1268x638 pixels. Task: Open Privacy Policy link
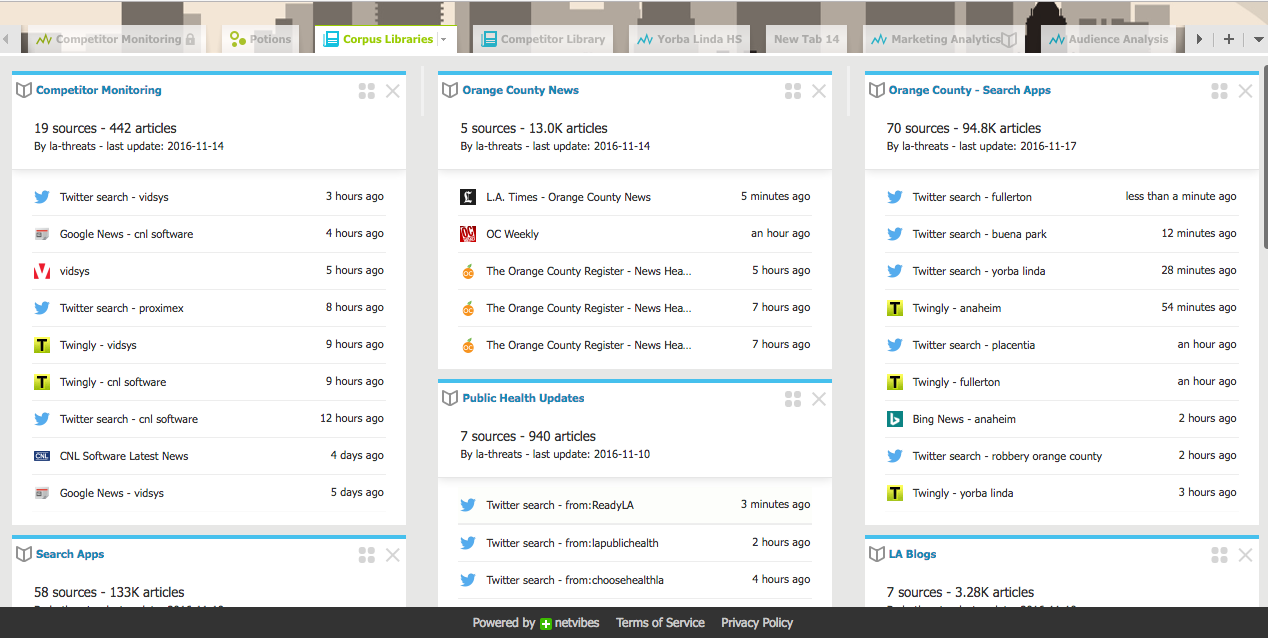pos(757,622)
